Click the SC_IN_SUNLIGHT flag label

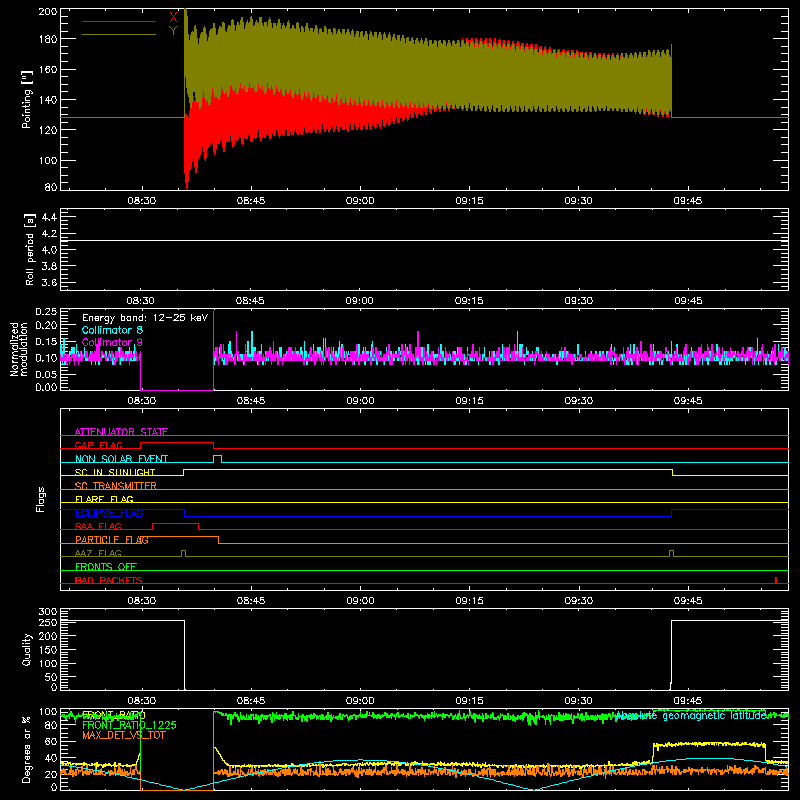pos(115,472)
